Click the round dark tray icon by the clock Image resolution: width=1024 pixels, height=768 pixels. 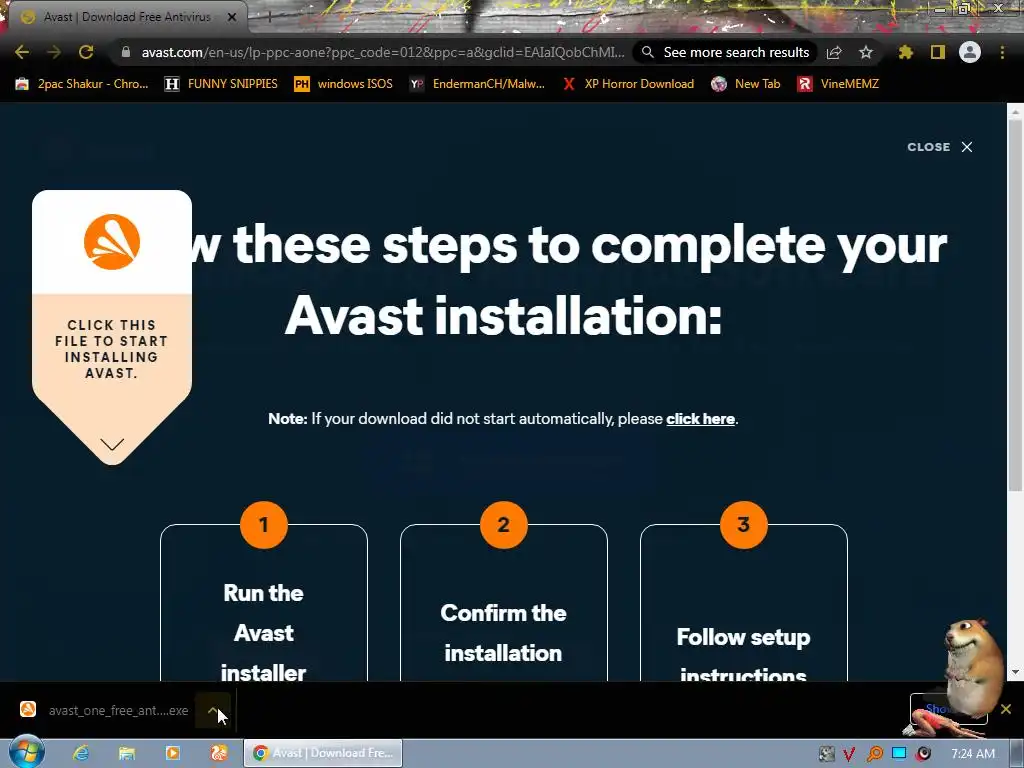[x=923, y=754]
